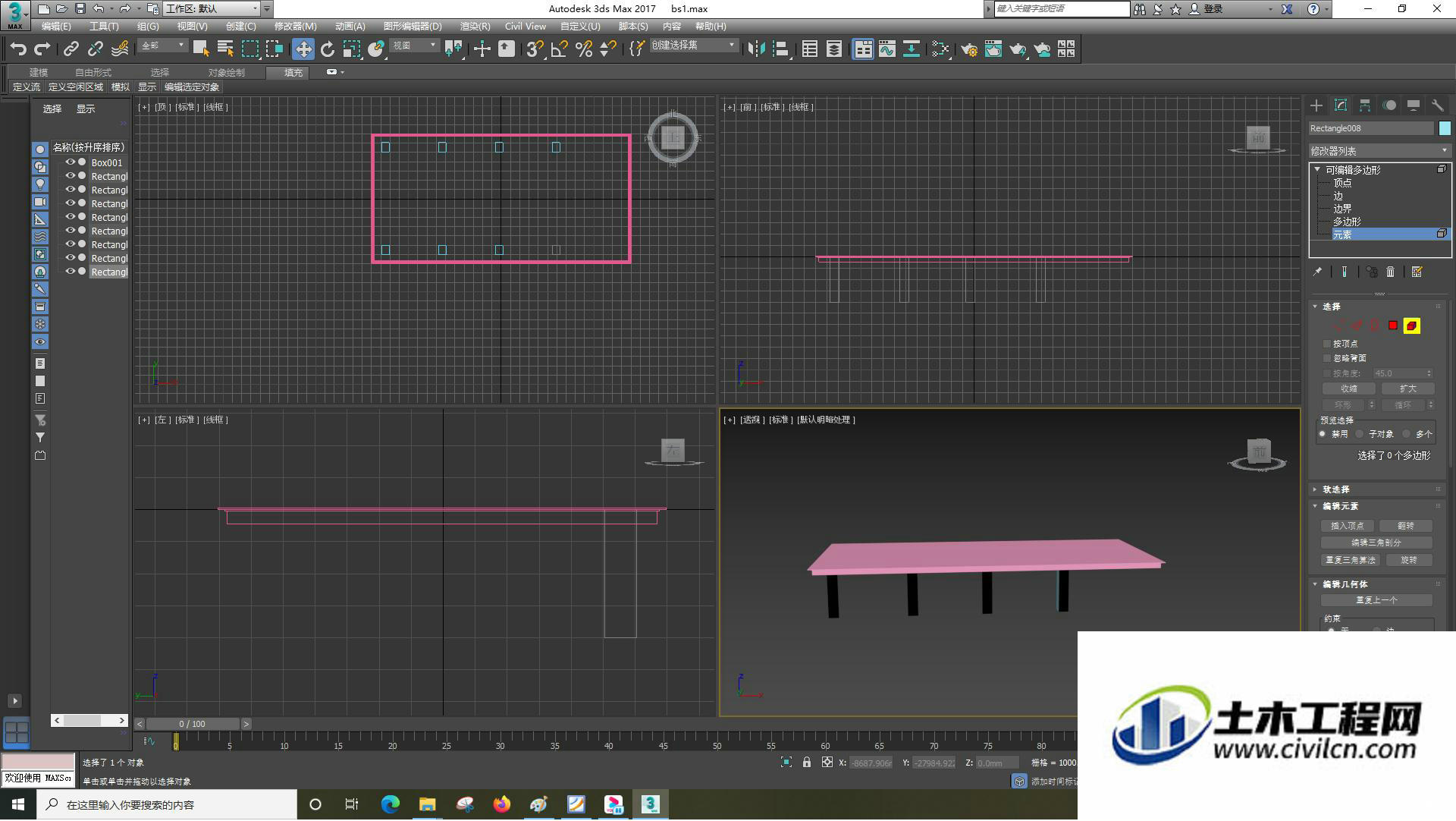
Task: Click the 重复上一个 button
Action: [1376, 600]
